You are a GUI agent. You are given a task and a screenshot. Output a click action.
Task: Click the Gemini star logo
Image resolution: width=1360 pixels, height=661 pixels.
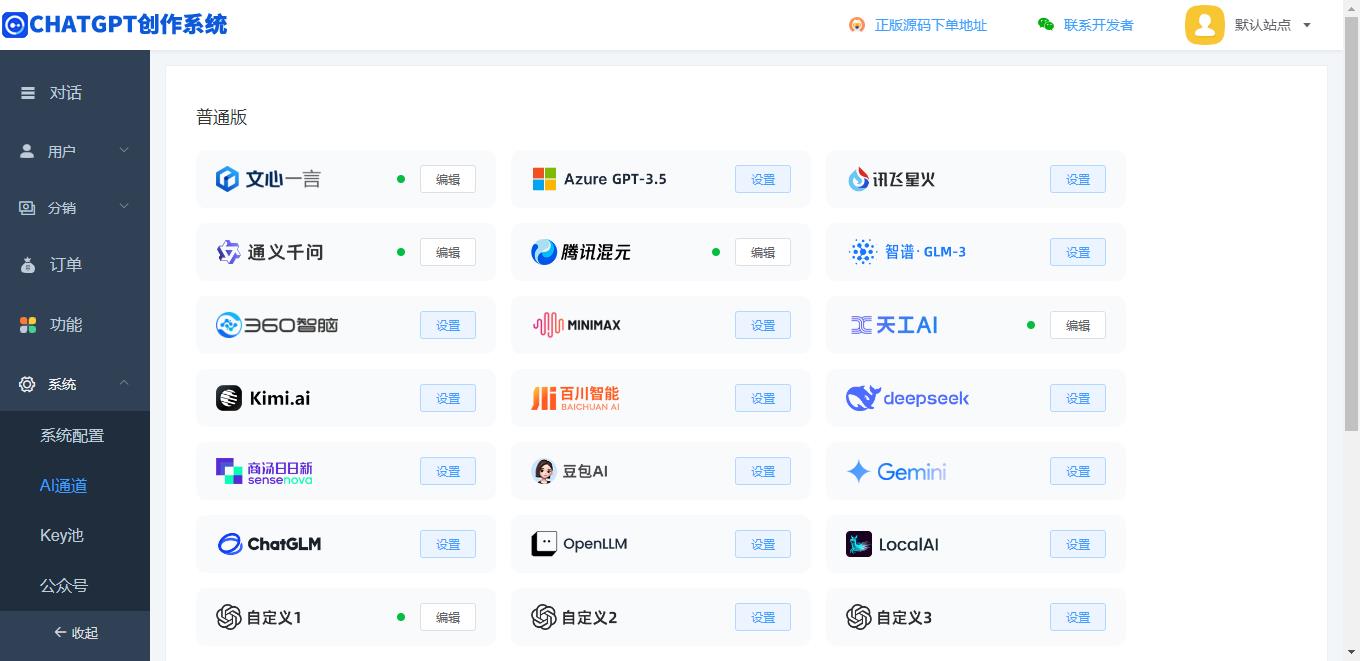858,471
